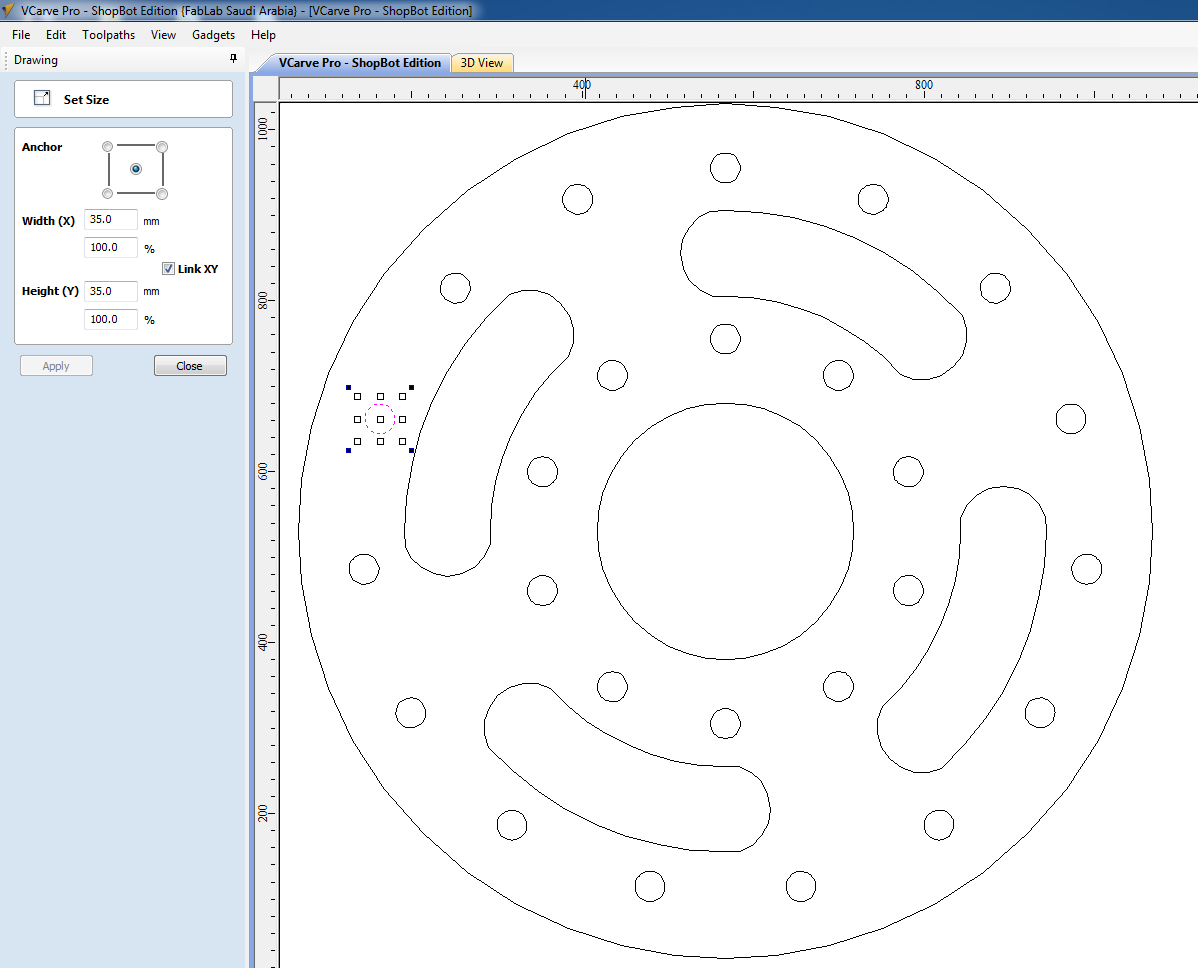Click the Height (Y) percentage field
1198x968 pixels.
pyautogui.click(x=110, y=319)
